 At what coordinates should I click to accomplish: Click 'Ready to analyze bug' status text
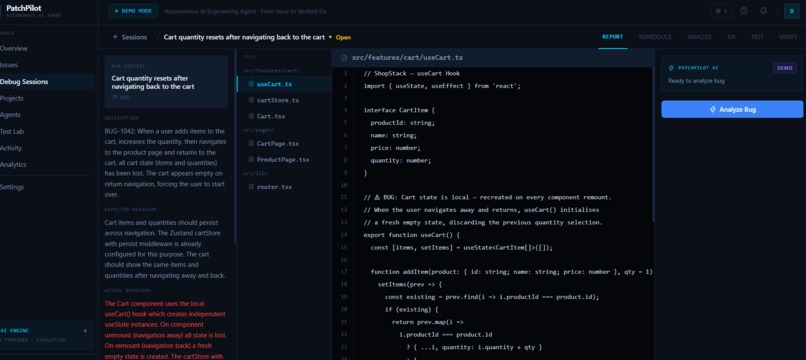point(697,81)
